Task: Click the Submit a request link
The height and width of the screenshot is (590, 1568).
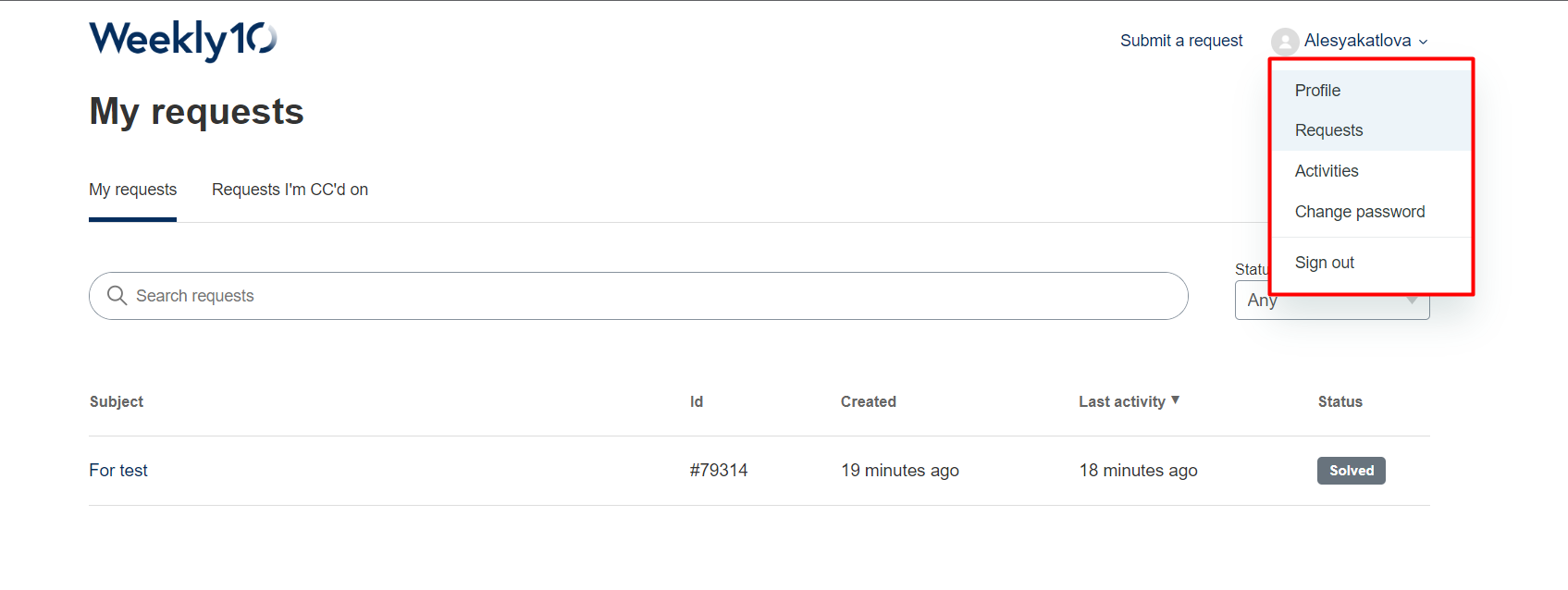Action: point(1181,41)
